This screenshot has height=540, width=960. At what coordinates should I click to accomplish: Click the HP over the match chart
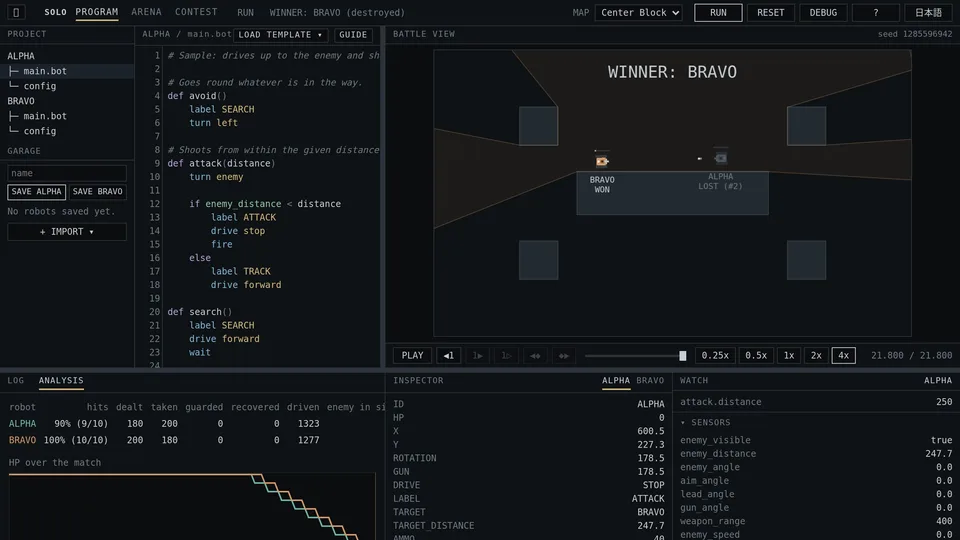coord(192,506)
